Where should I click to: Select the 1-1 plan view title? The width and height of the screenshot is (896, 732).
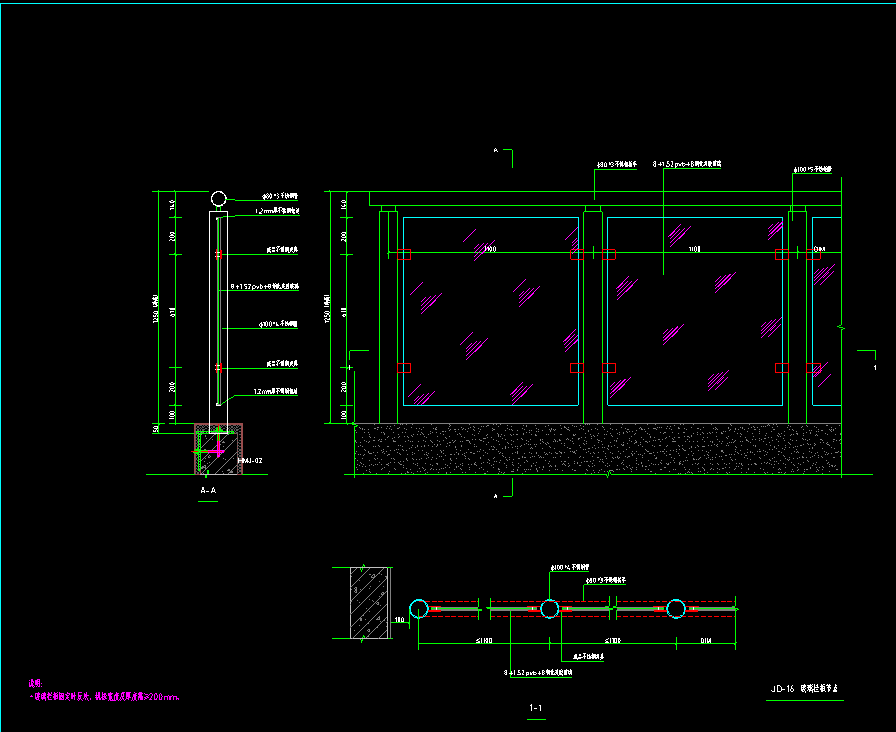click(x=536, y=709)
